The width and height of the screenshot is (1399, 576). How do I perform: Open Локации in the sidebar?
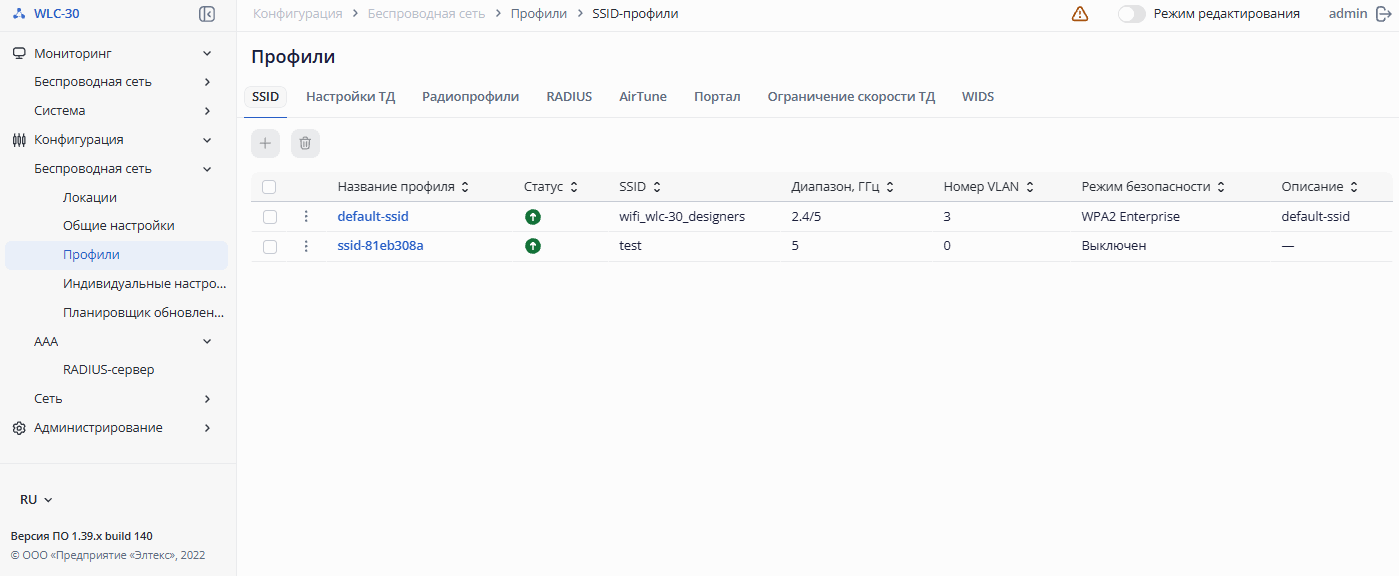(90, 198)
